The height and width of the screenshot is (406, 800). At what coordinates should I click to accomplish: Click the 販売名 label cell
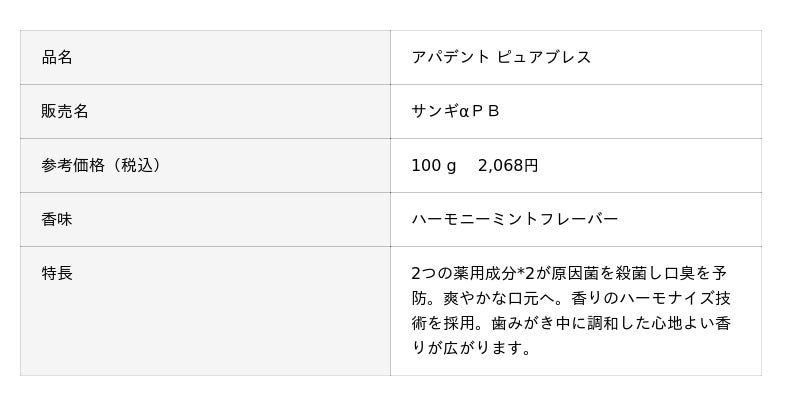(x=65, y=111)
